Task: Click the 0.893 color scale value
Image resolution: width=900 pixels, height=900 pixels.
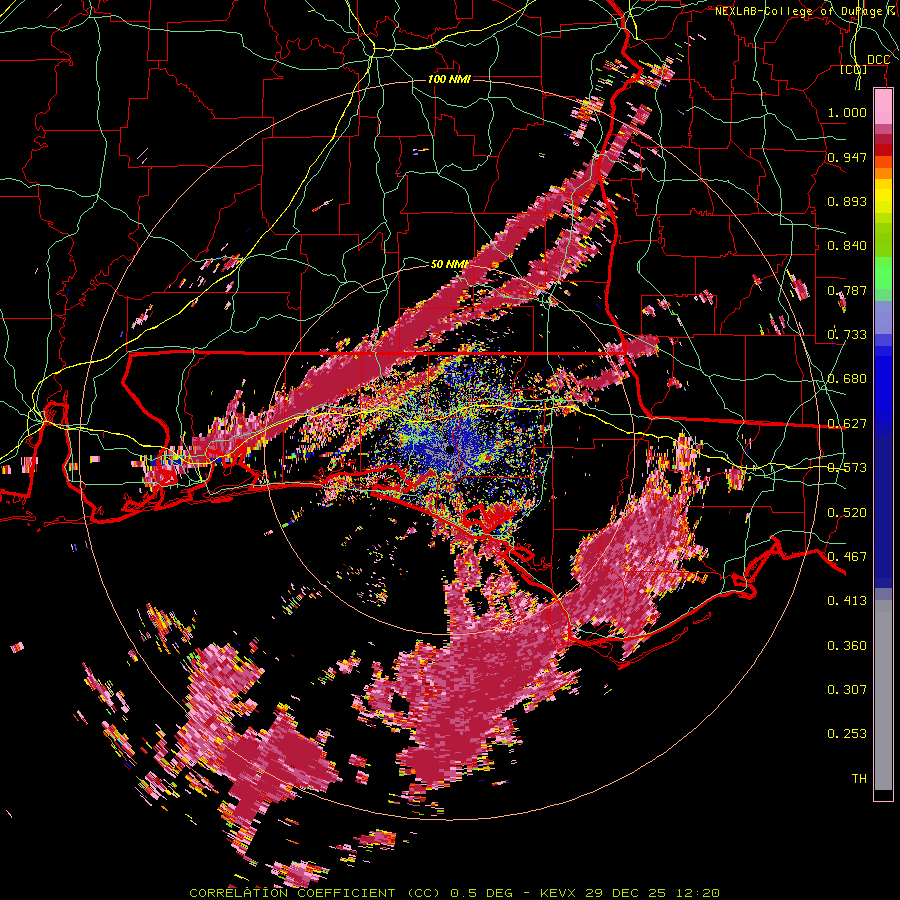Action: point(847,201)
